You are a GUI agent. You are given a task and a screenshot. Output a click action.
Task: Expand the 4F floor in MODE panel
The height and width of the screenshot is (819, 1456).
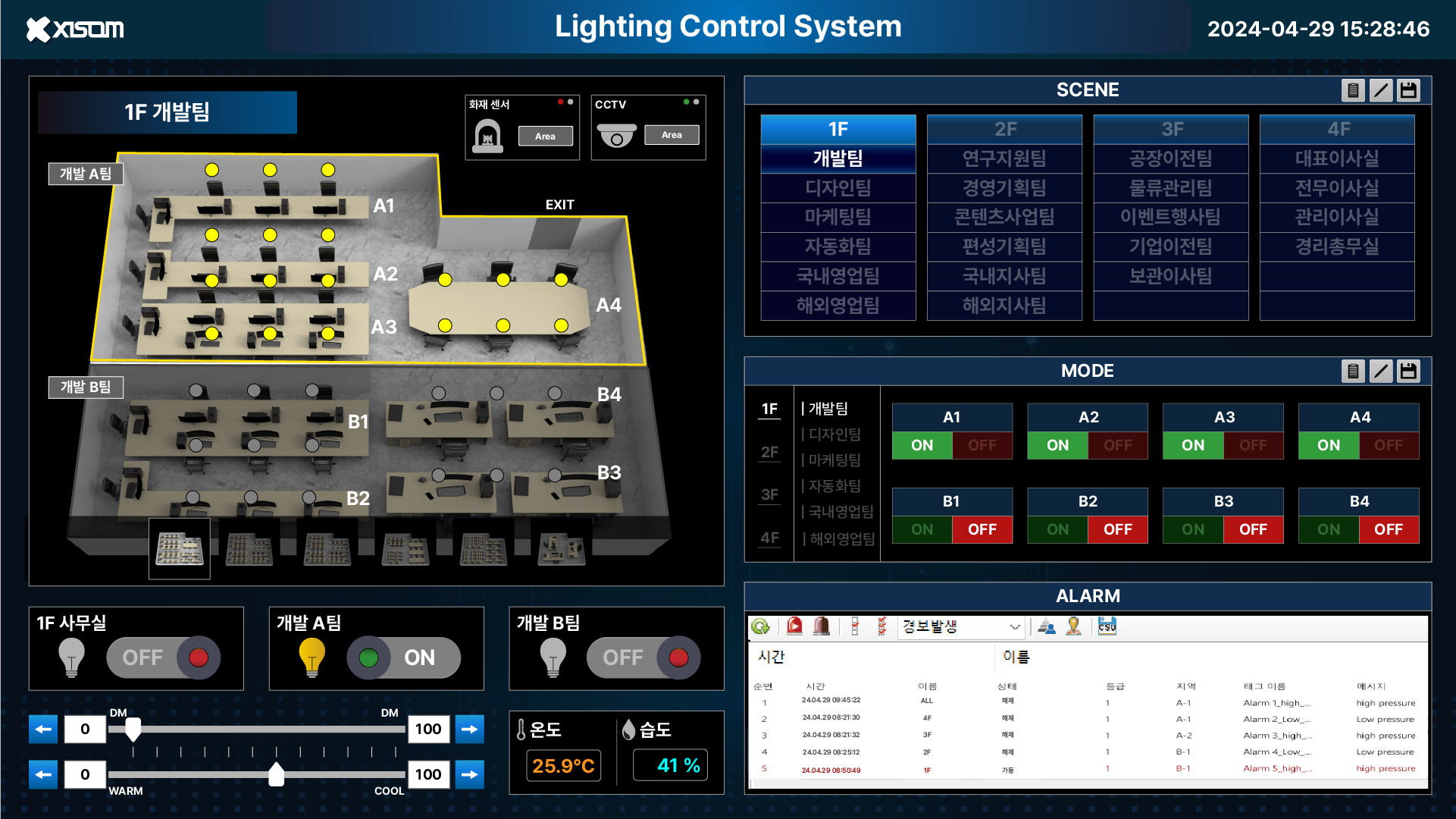769,538
